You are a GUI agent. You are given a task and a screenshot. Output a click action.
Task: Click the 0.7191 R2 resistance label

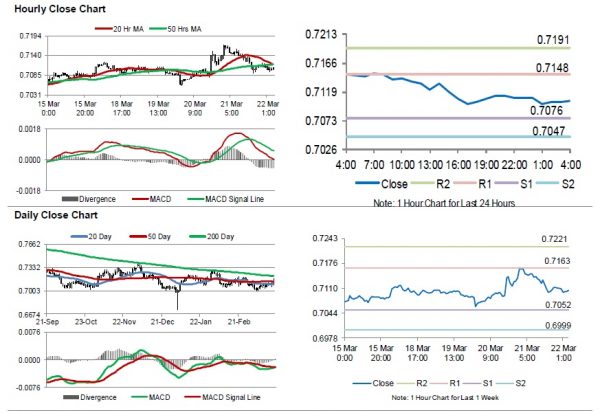pos(551,40)
